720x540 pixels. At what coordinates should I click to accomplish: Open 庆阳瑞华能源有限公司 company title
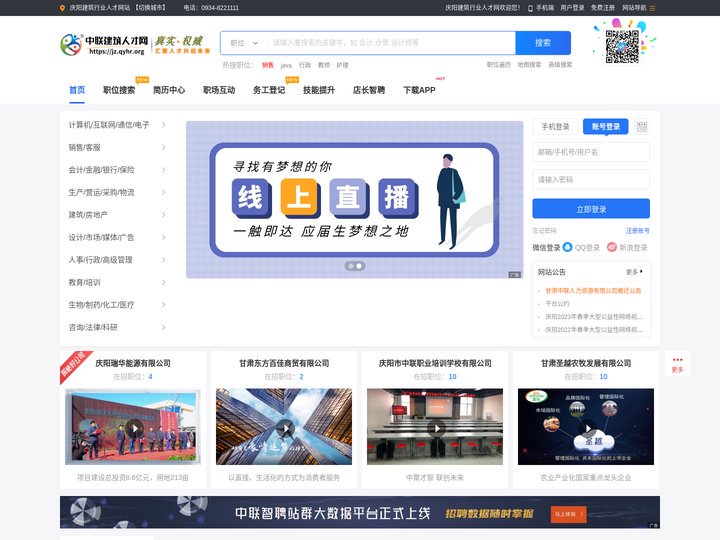click(133, 363)
